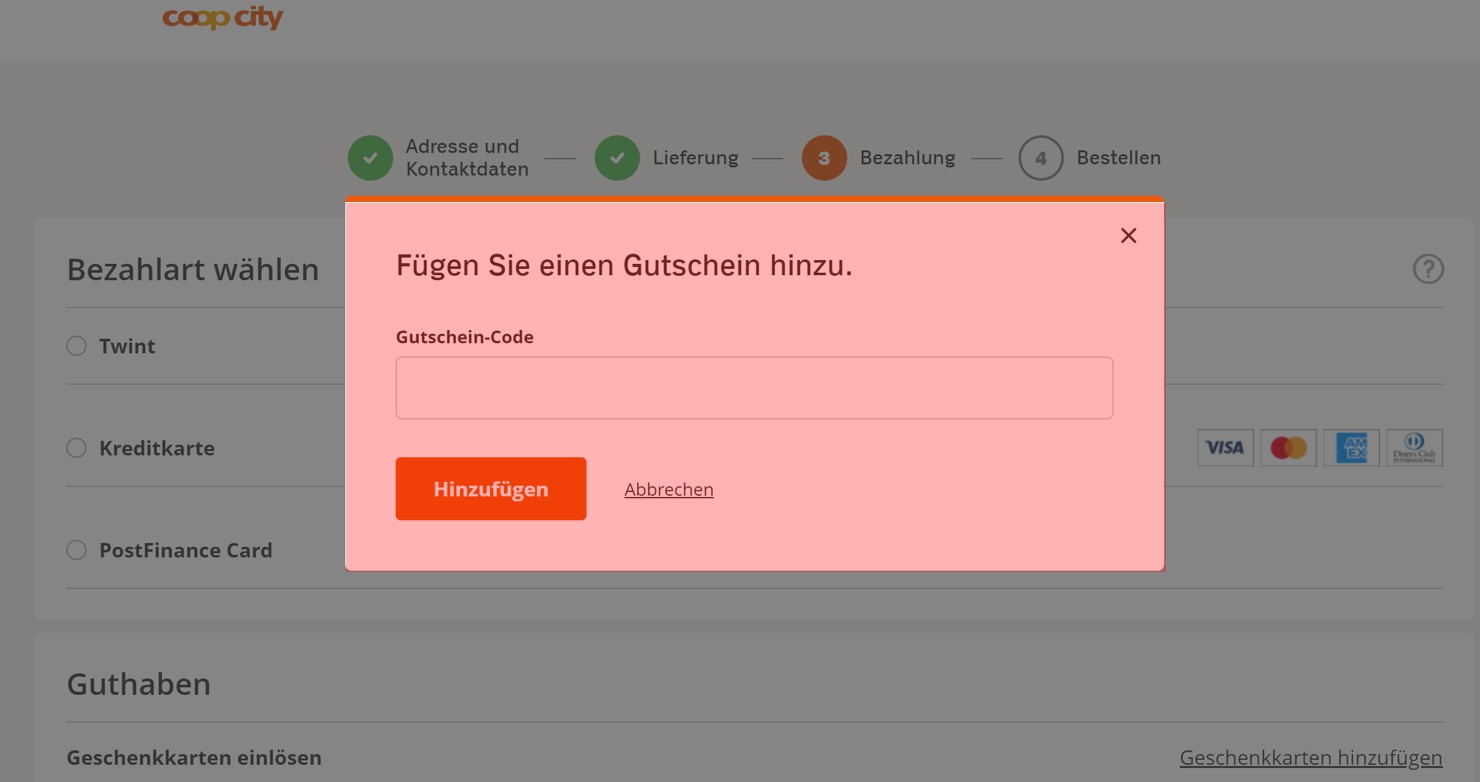The image size is (1480, 782).
Task: Go to Adresse und Kontaktdaten step label
Action: [467, 158]
